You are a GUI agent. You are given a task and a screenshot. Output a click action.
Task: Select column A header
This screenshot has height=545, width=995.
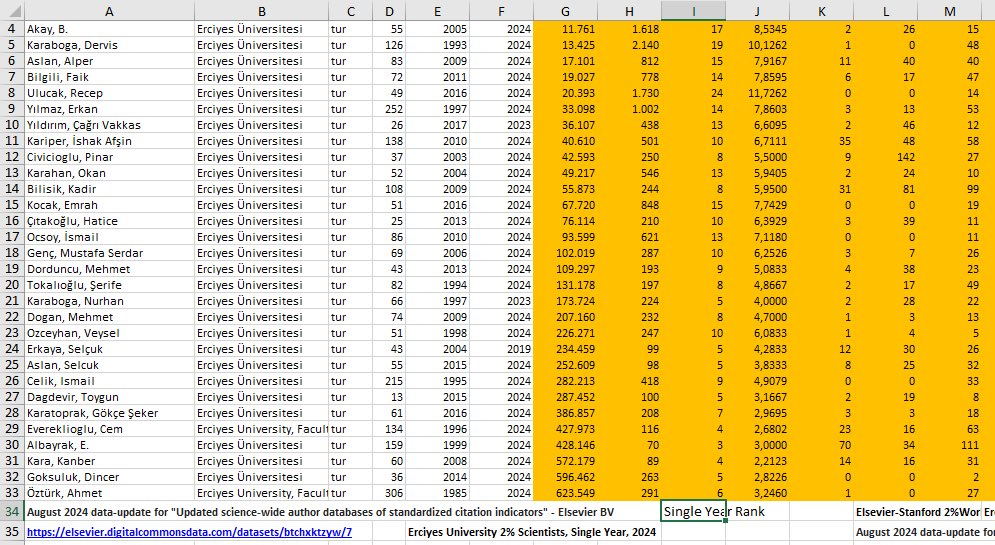point(109,11)
